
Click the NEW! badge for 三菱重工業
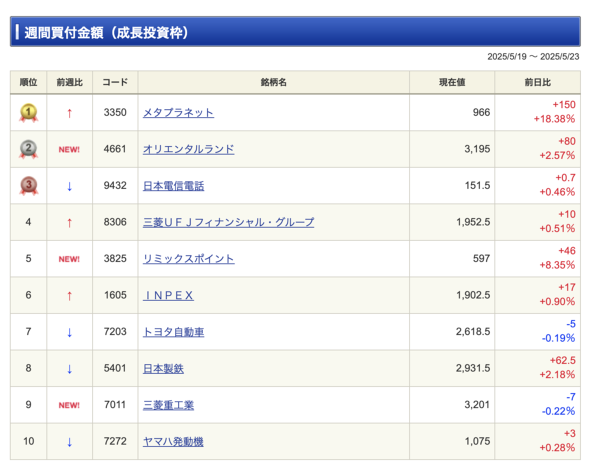pyautogui.click(x=69, y=405)
